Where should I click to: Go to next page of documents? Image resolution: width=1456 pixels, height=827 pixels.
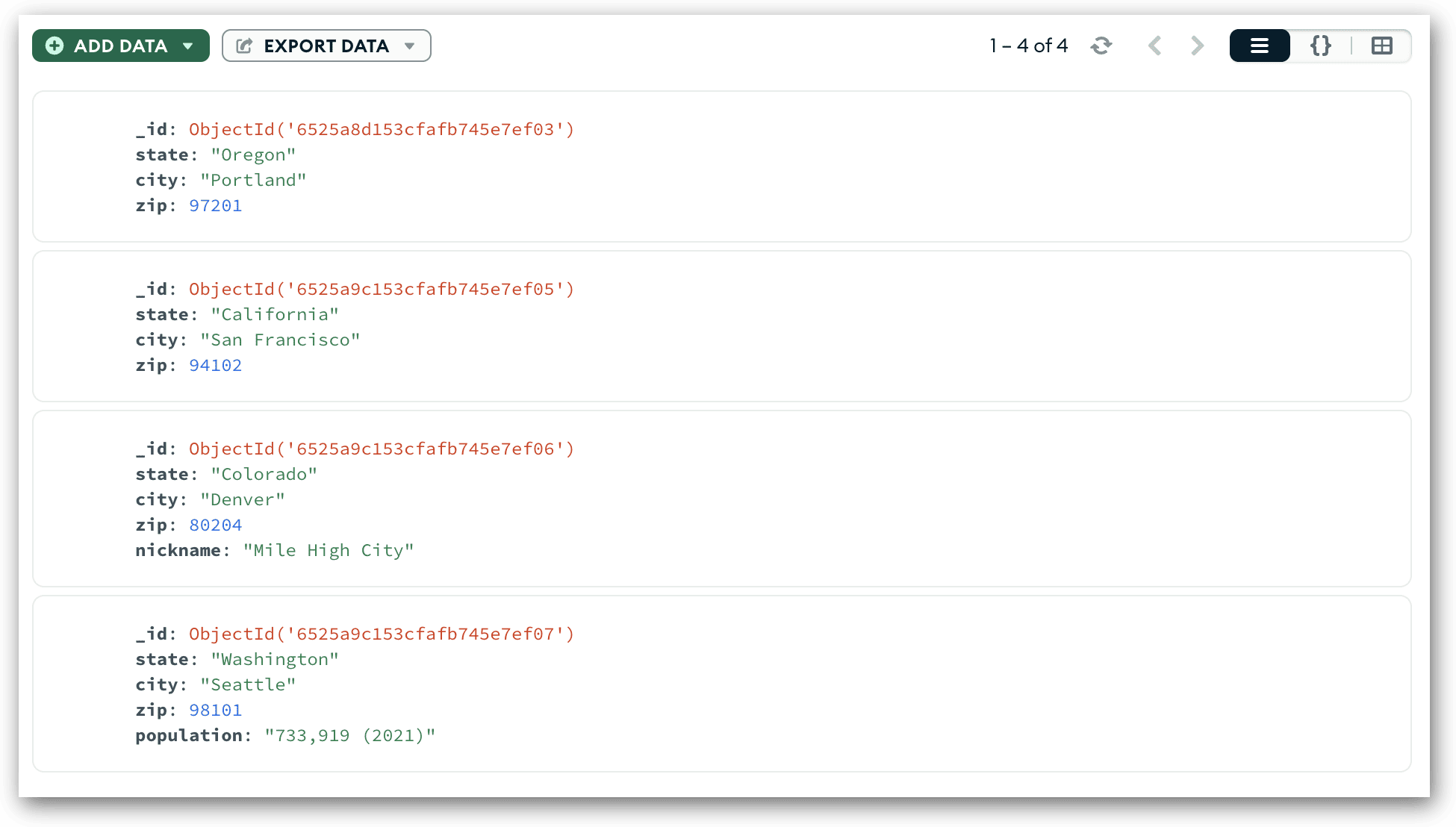(1198, 46)
